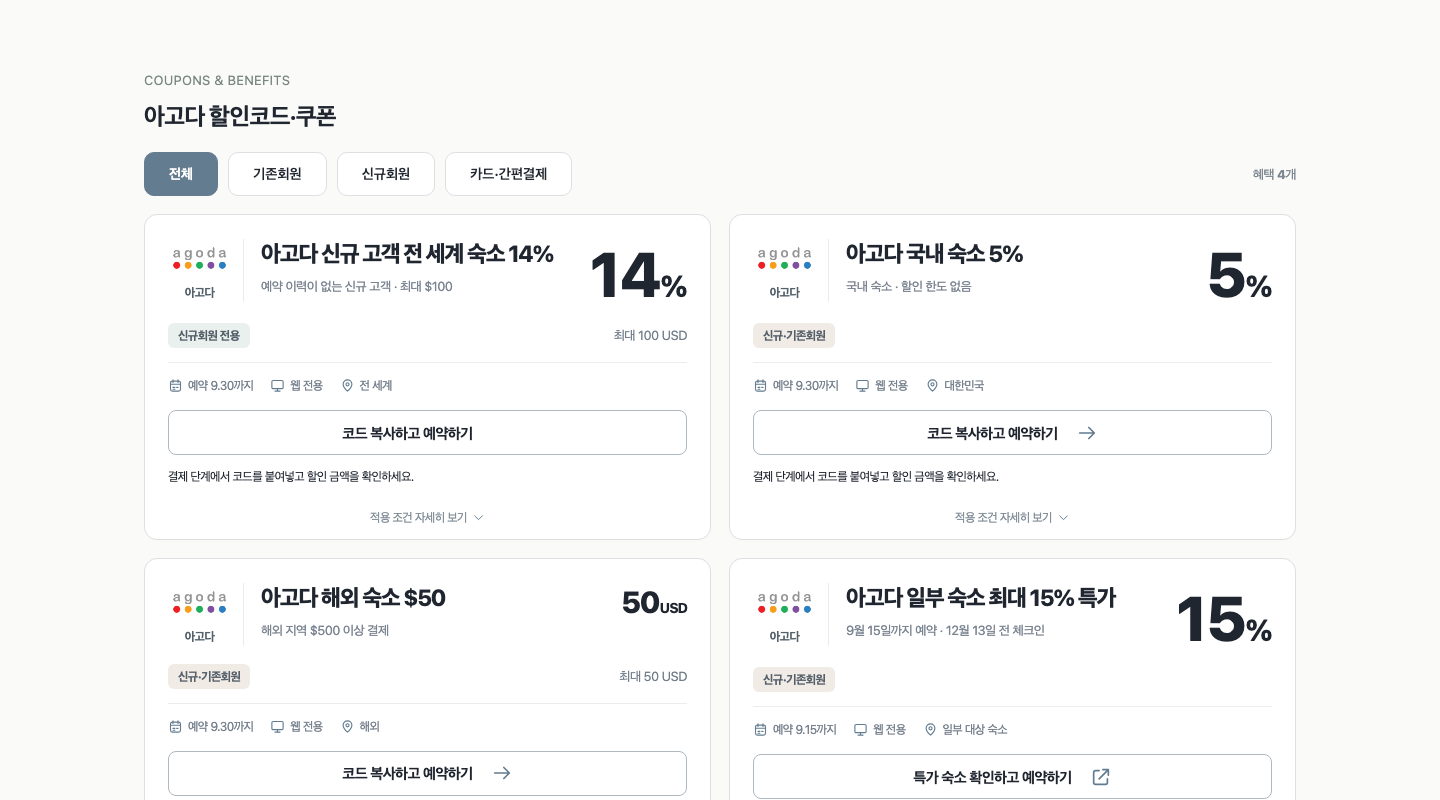
Task: Click location pin icon beside 해외
Action: 347,727
